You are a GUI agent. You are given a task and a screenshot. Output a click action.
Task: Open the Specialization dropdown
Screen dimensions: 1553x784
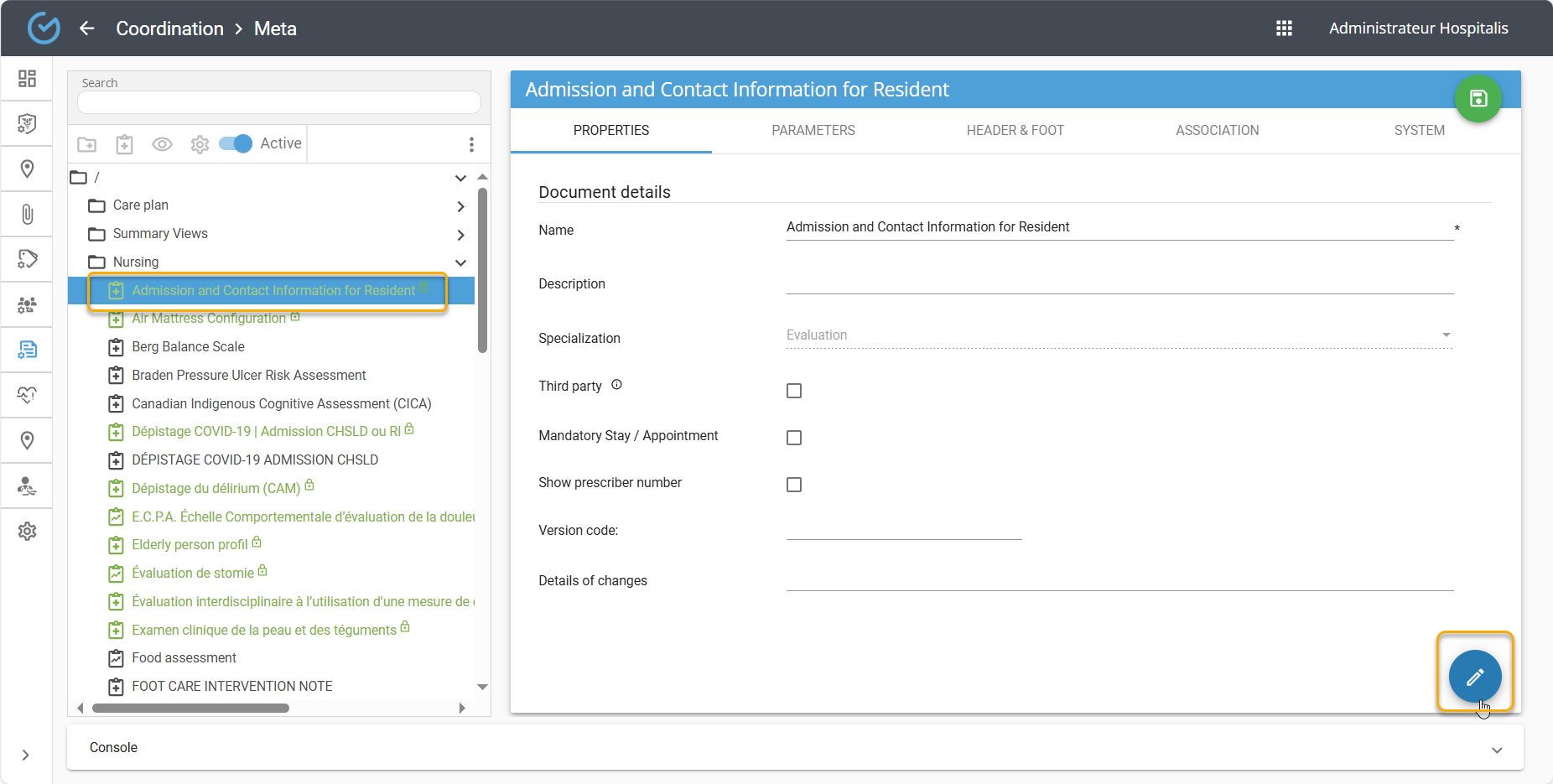pos(1118,335)
